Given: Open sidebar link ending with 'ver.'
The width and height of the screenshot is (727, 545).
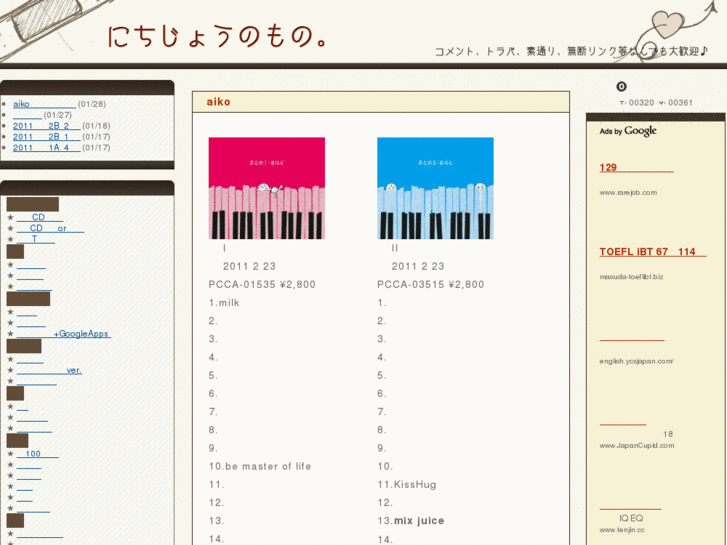Looking at the screenshot, I should pyautogui.click(x=49, y=370).
